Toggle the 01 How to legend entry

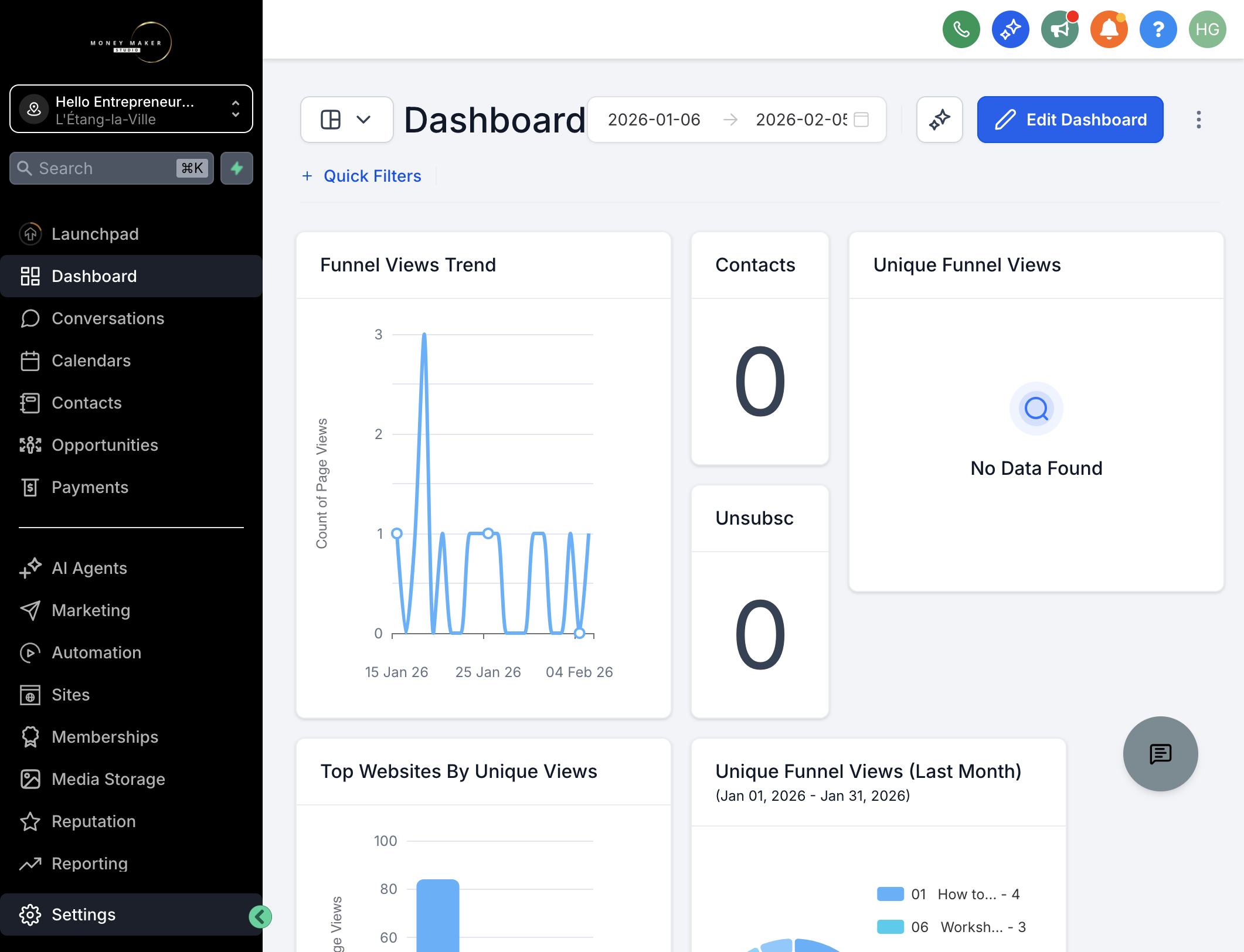pyautogui.click(x=948, y=894)
